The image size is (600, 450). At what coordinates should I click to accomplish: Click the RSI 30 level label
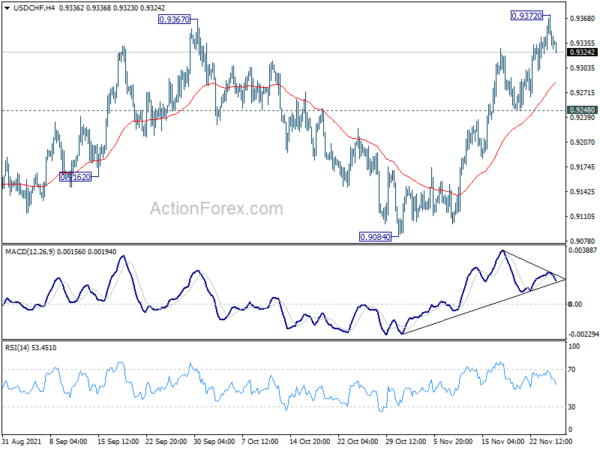(572, 407)
